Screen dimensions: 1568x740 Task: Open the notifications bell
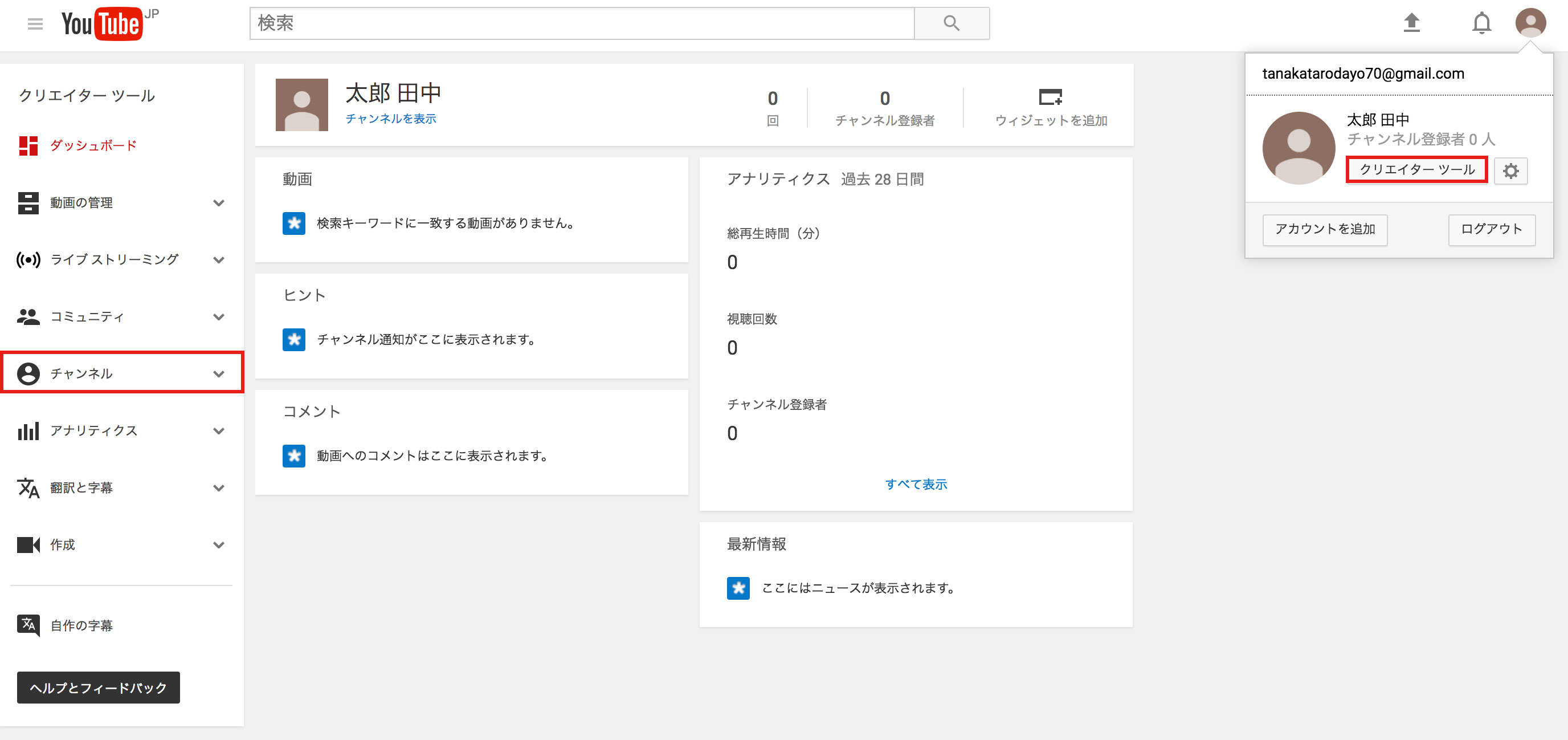1481,23
